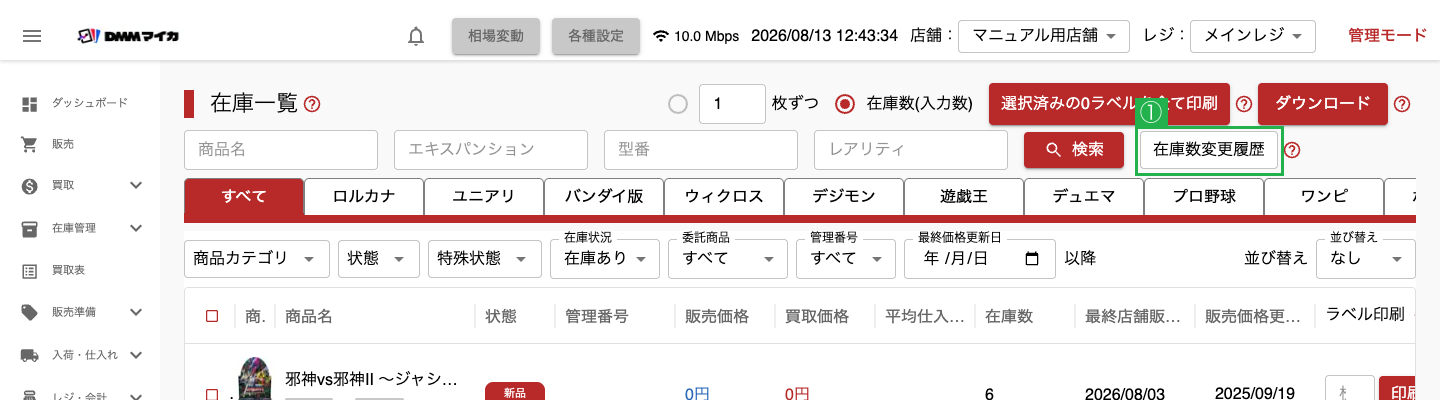This screenshot has height=400, width=1440.
Task: Switch to the デジモン tab
Action: tap(844, 196)
